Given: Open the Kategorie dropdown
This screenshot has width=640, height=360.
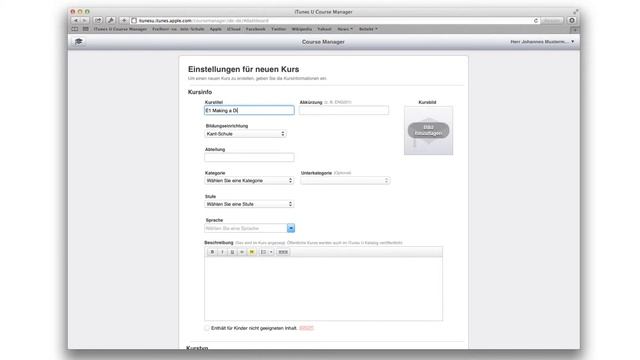Looking at the screenshot, I should (x=249, y=180).
